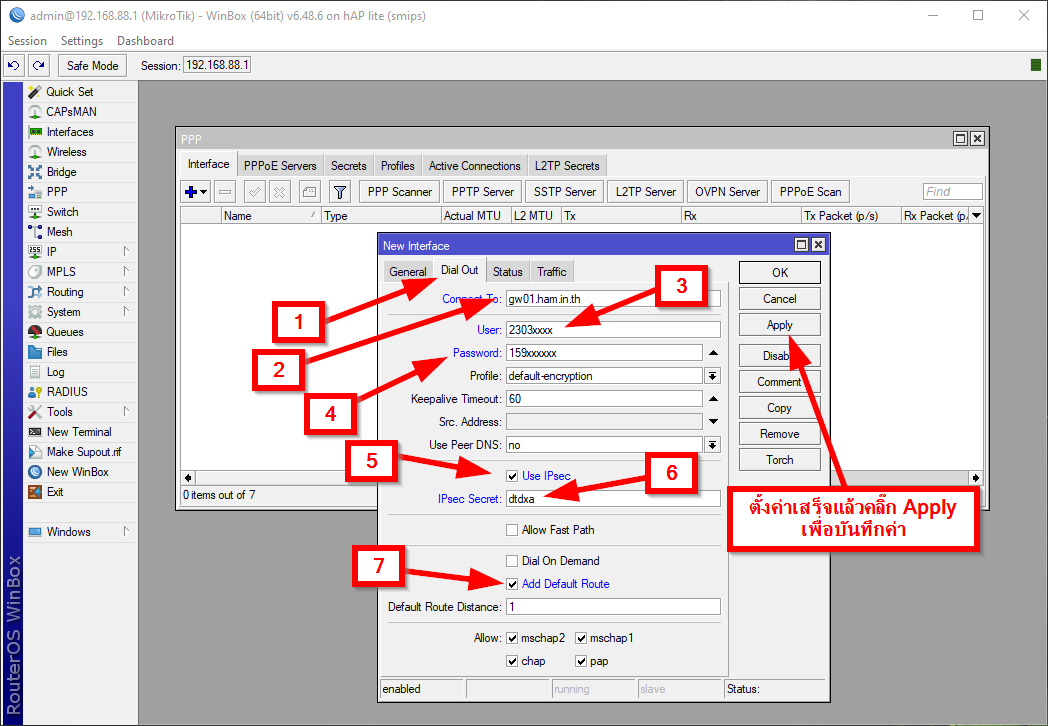Toggle Use IPsec checkbox
Screen dimensions: 1048x726
[512, 476]
